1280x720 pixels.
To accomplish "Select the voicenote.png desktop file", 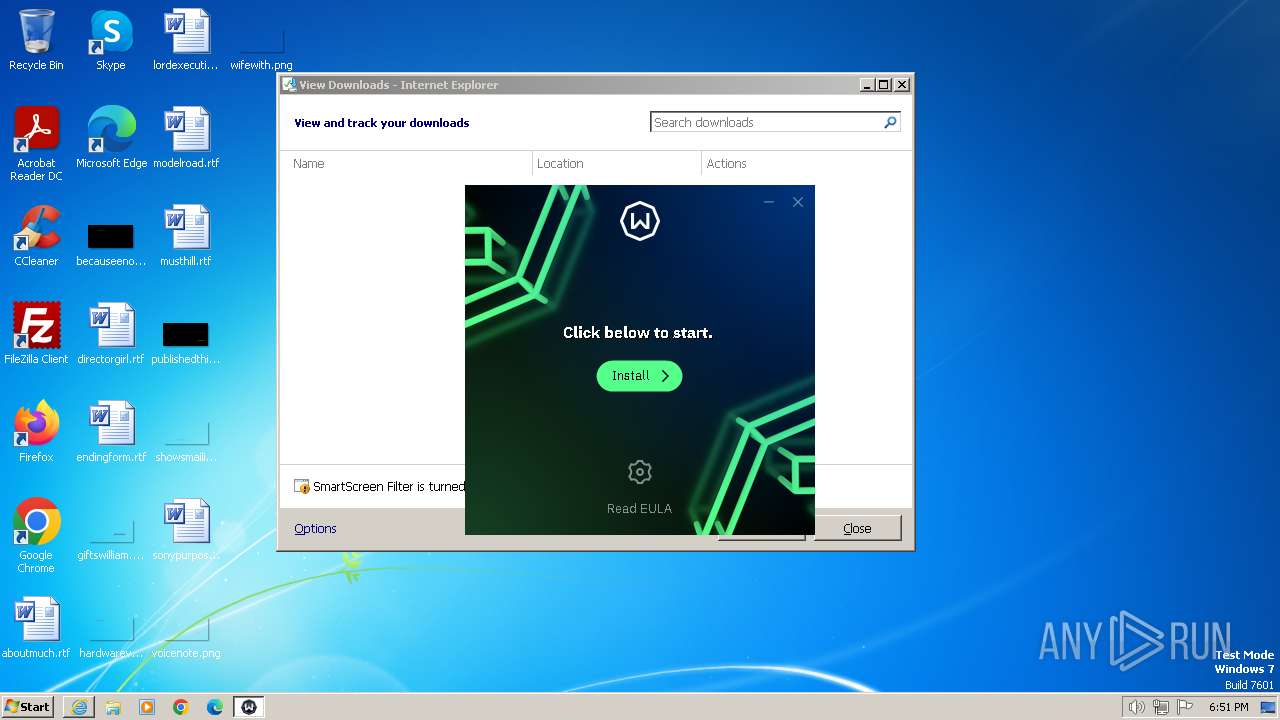I will [186, 636].
